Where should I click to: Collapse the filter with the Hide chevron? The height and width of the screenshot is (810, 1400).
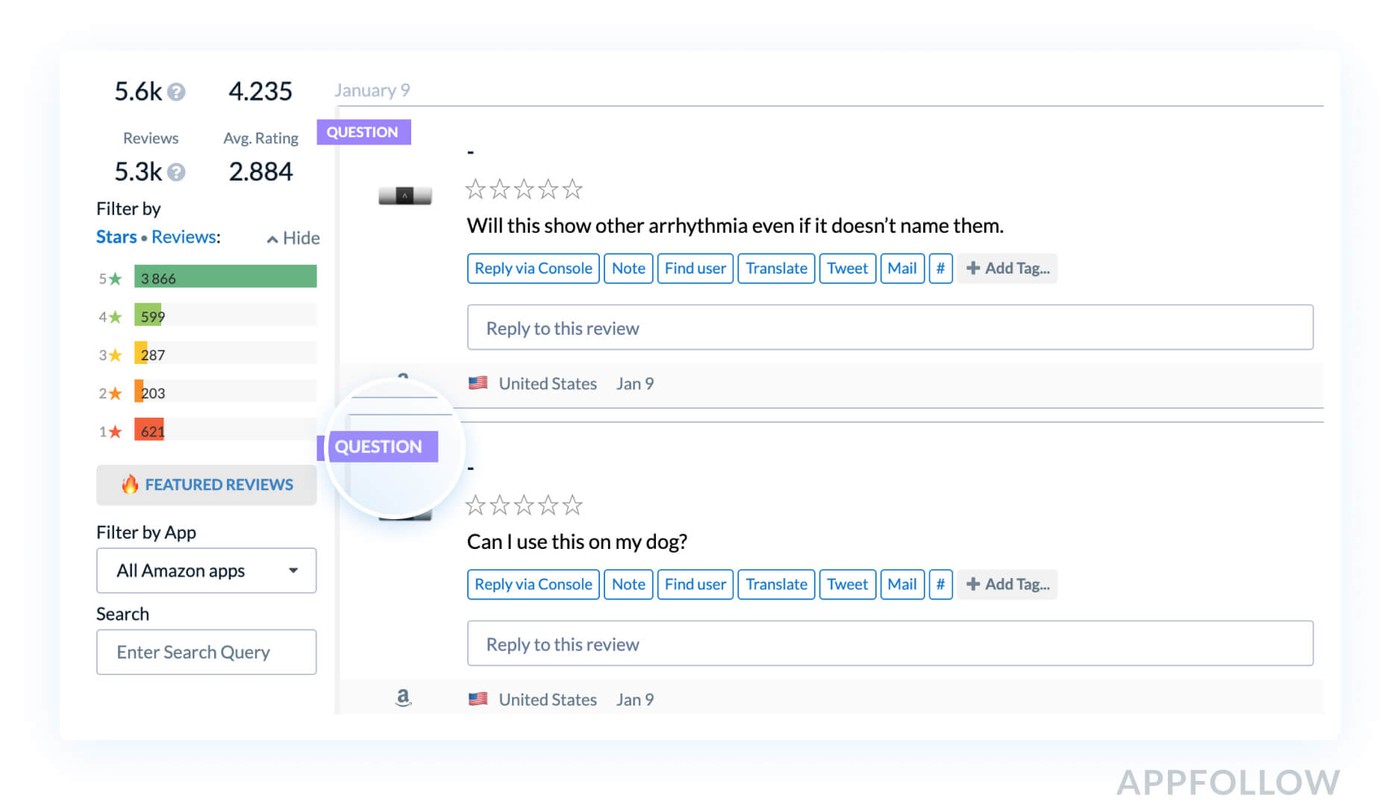(293, 238)
